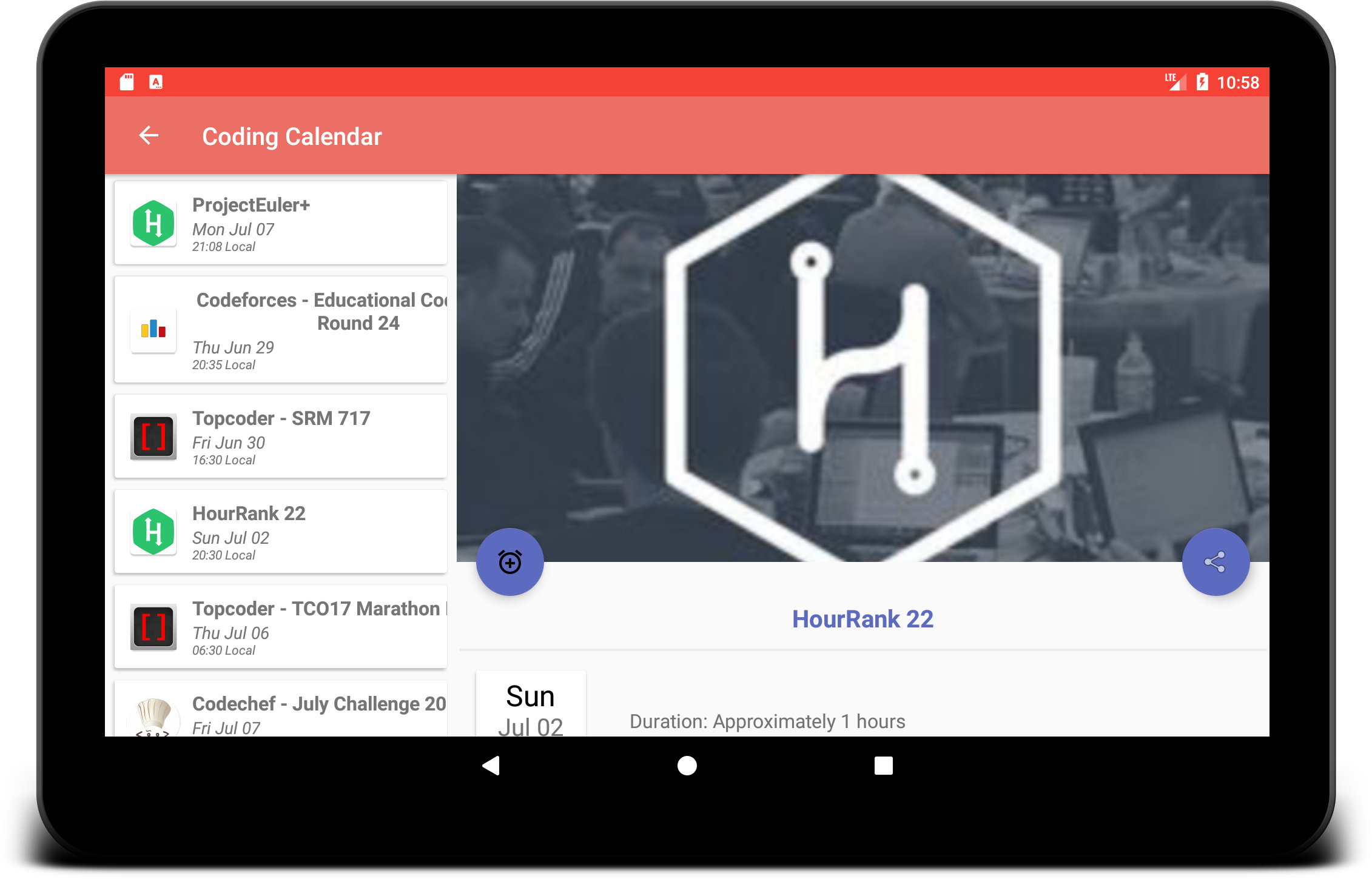Click the Codechef chef hat icon

click(x=153, y=717)
